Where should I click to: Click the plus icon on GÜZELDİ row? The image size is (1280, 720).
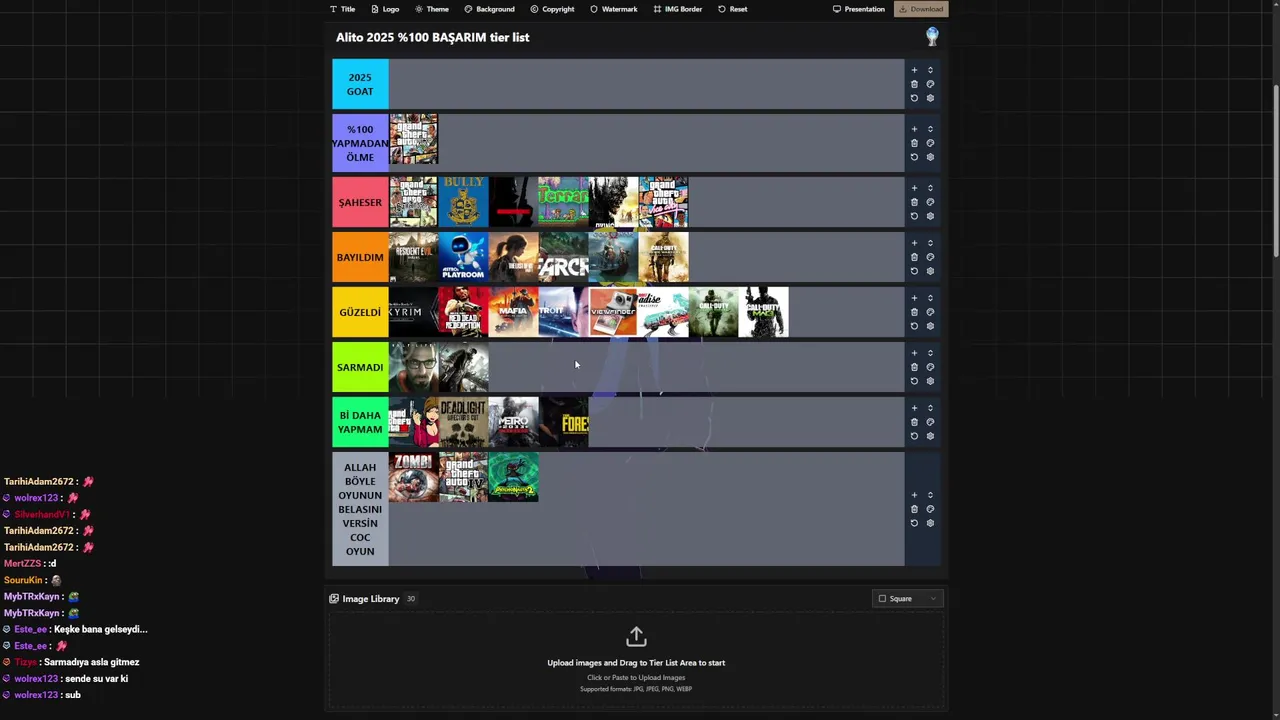pyautogui.click(x=914, y=298)
